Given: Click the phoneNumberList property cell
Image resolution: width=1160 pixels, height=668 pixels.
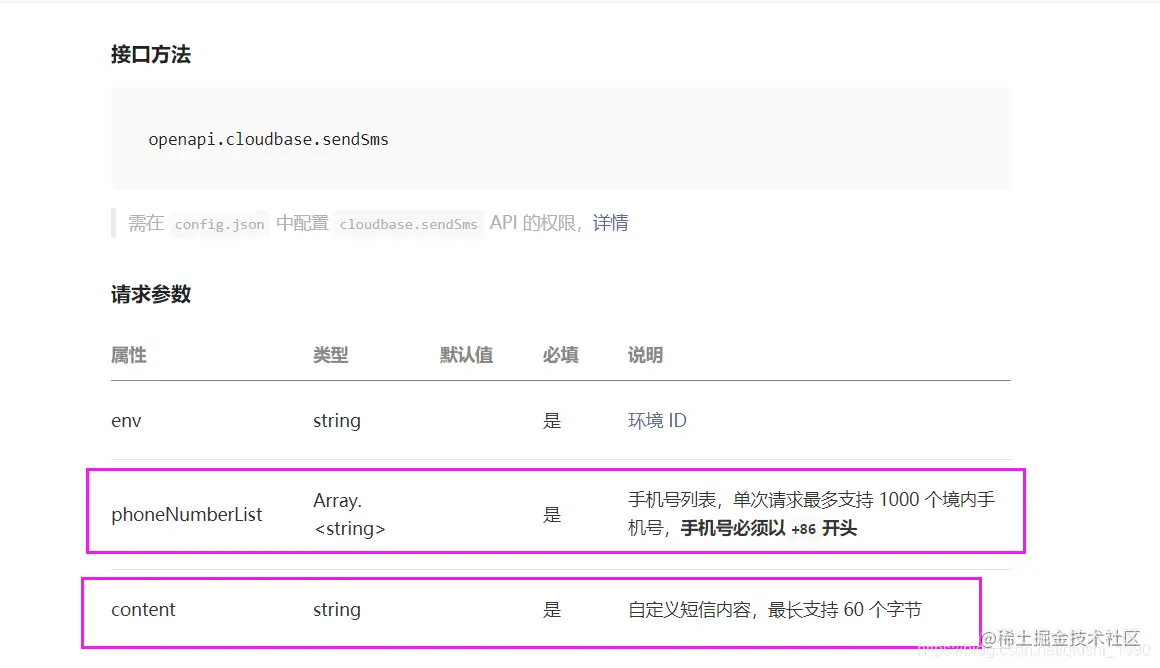Looking at the screenshot, I should pos(186,514).
